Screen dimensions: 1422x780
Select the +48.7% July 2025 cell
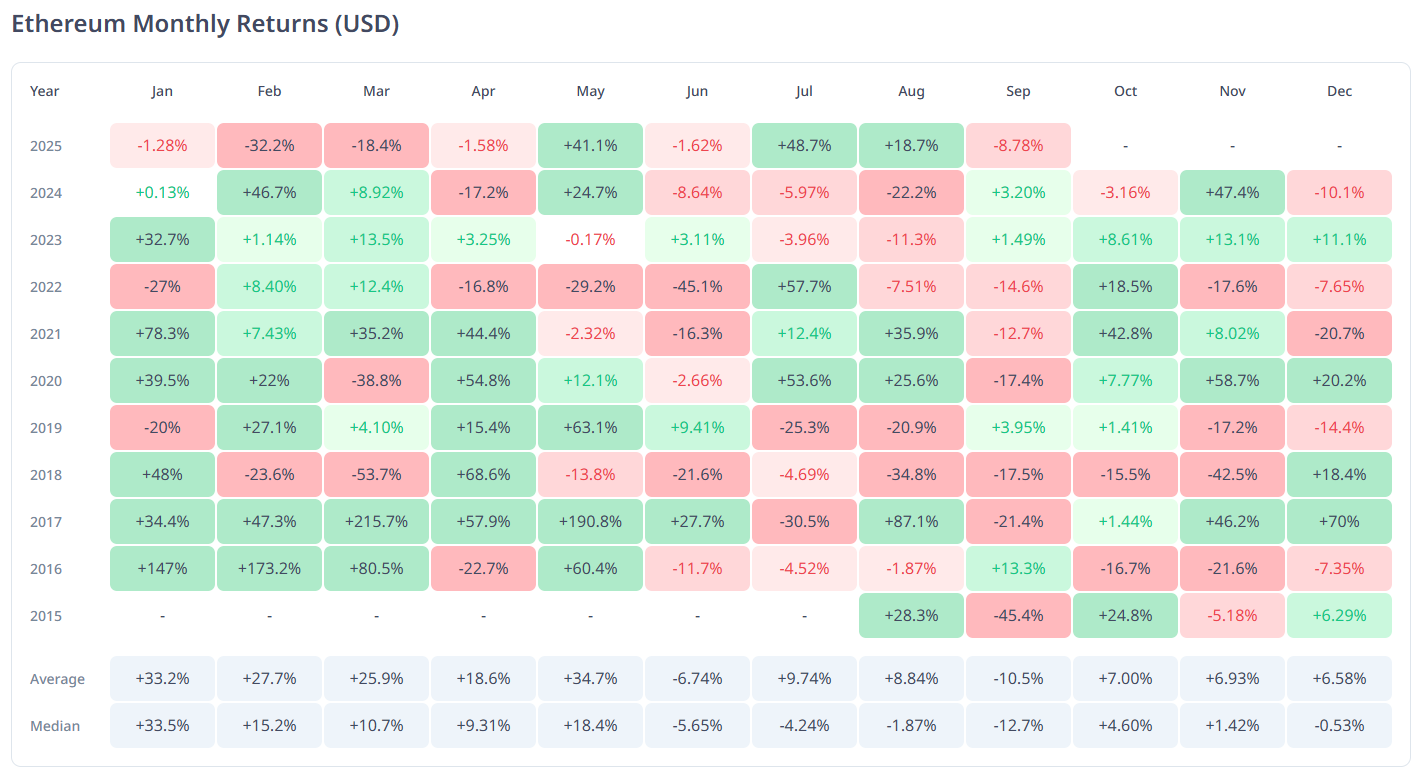pyautogui.click(x=804, y=146)
